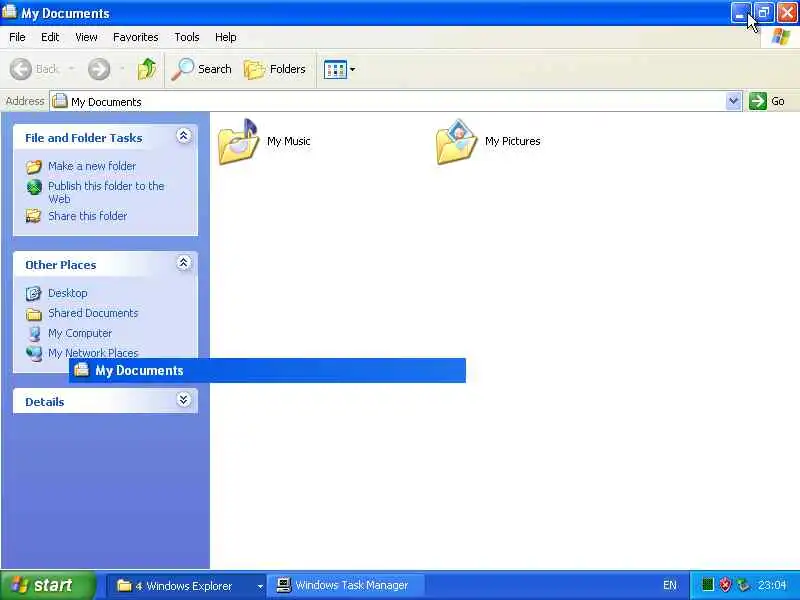Collapse the File and Folder Tasks panel
This screenshot has height=600, width=800.
coord(184,136)
